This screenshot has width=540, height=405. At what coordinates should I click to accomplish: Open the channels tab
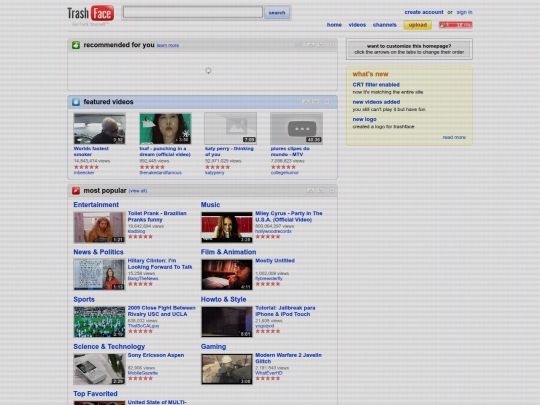point(385,25)
